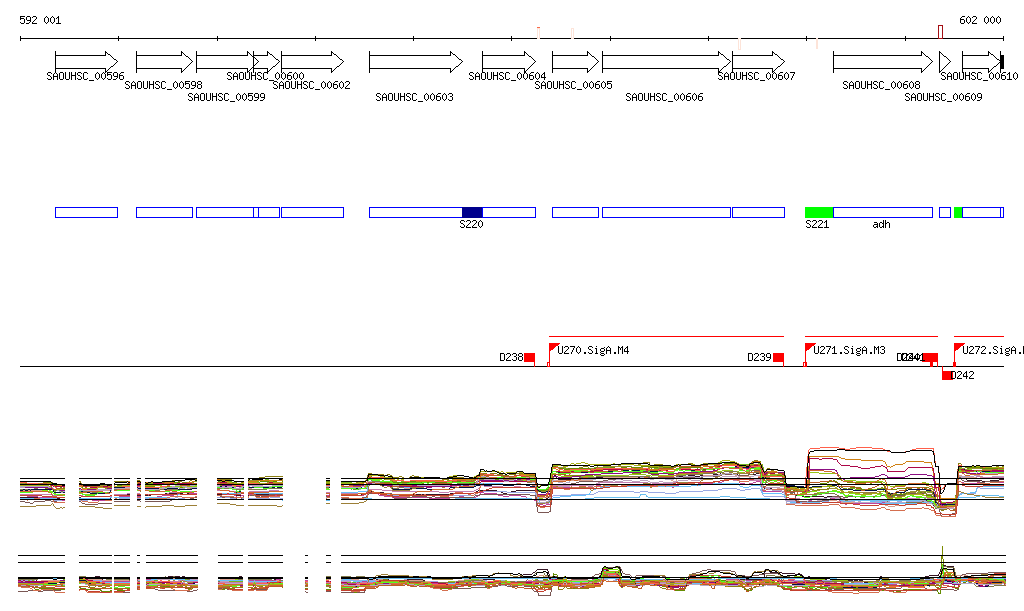
Task: Select the SAOUHSC_00603 gene arrow
Action: (x=416, y=62)
